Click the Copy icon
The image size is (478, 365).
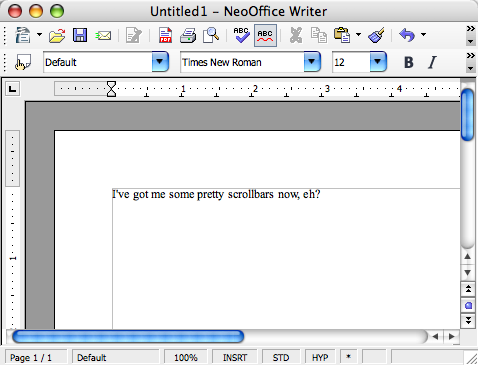coord(319,35)
